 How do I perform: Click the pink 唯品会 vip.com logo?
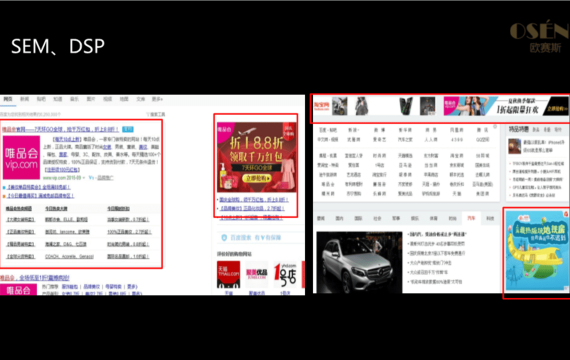21,157
